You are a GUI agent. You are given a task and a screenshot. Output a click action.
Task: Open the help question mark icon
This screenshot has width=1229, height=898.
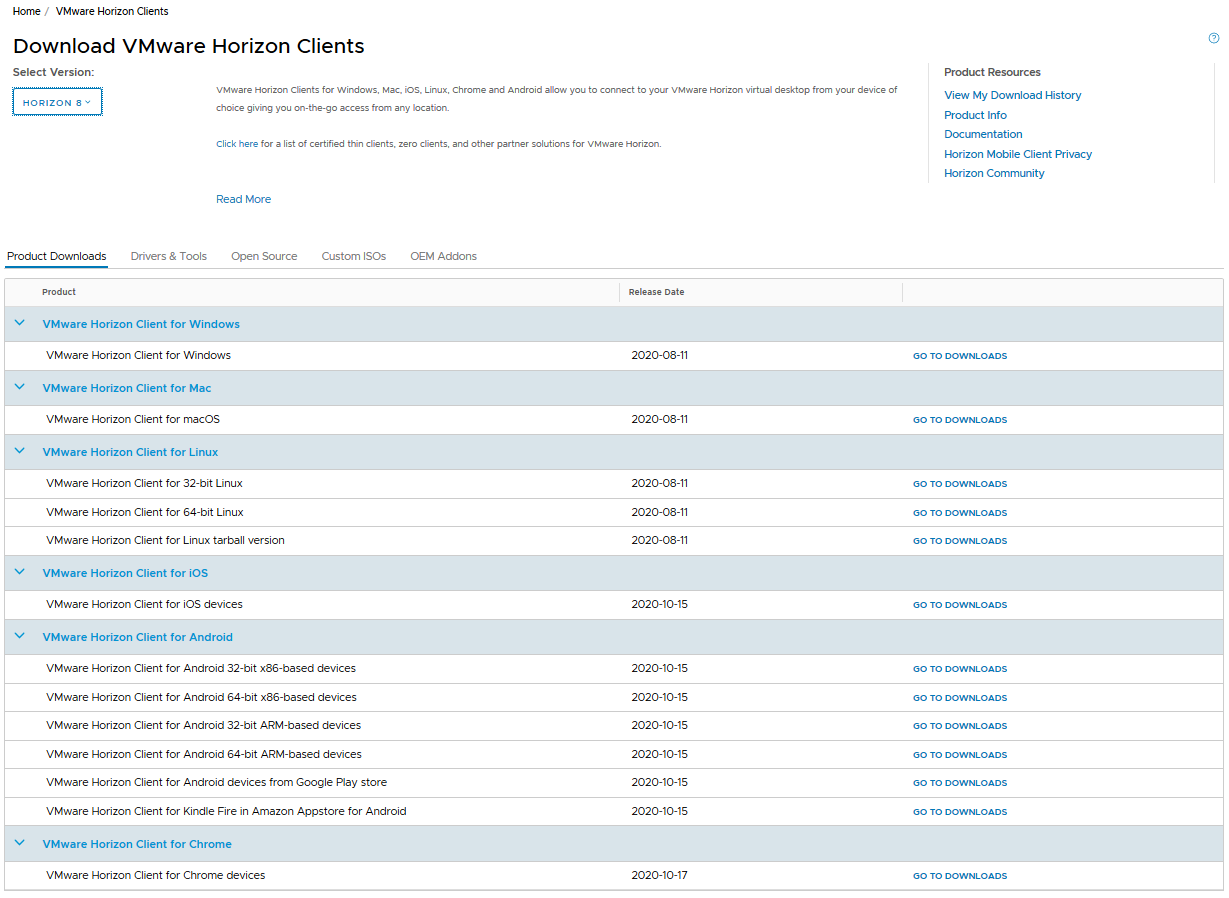point(1214,38)
